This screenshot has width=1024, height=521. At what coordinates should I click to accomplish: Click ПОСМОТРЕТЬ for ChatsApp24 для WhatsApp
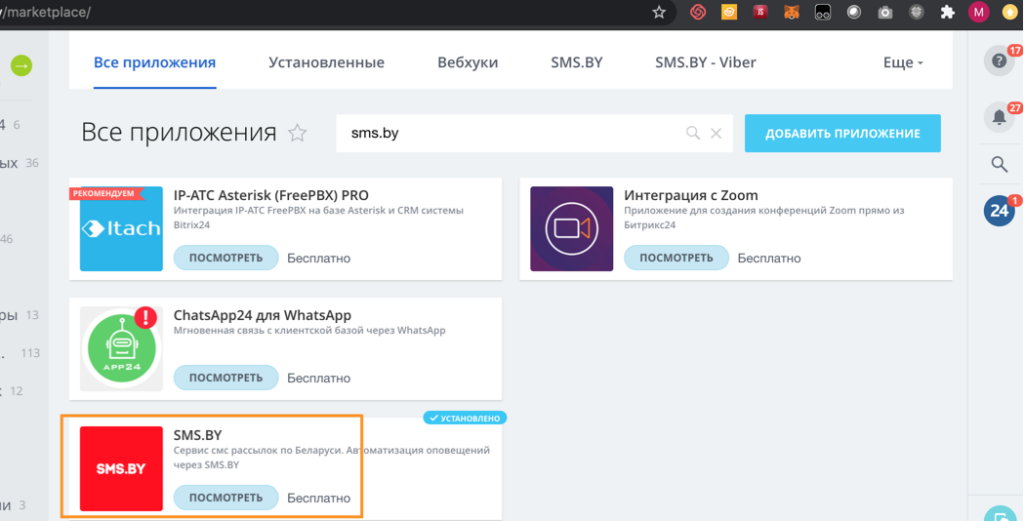click(x=226, y=378)
